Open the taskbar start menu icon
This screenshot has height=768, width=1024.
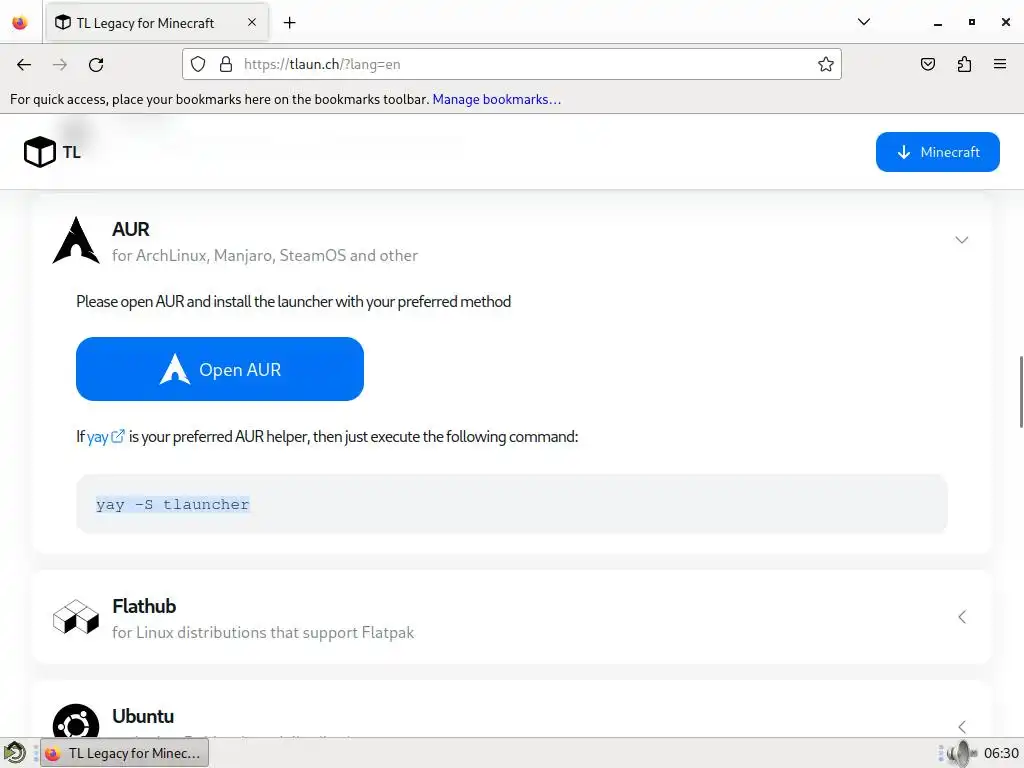[x=14, y=753]
